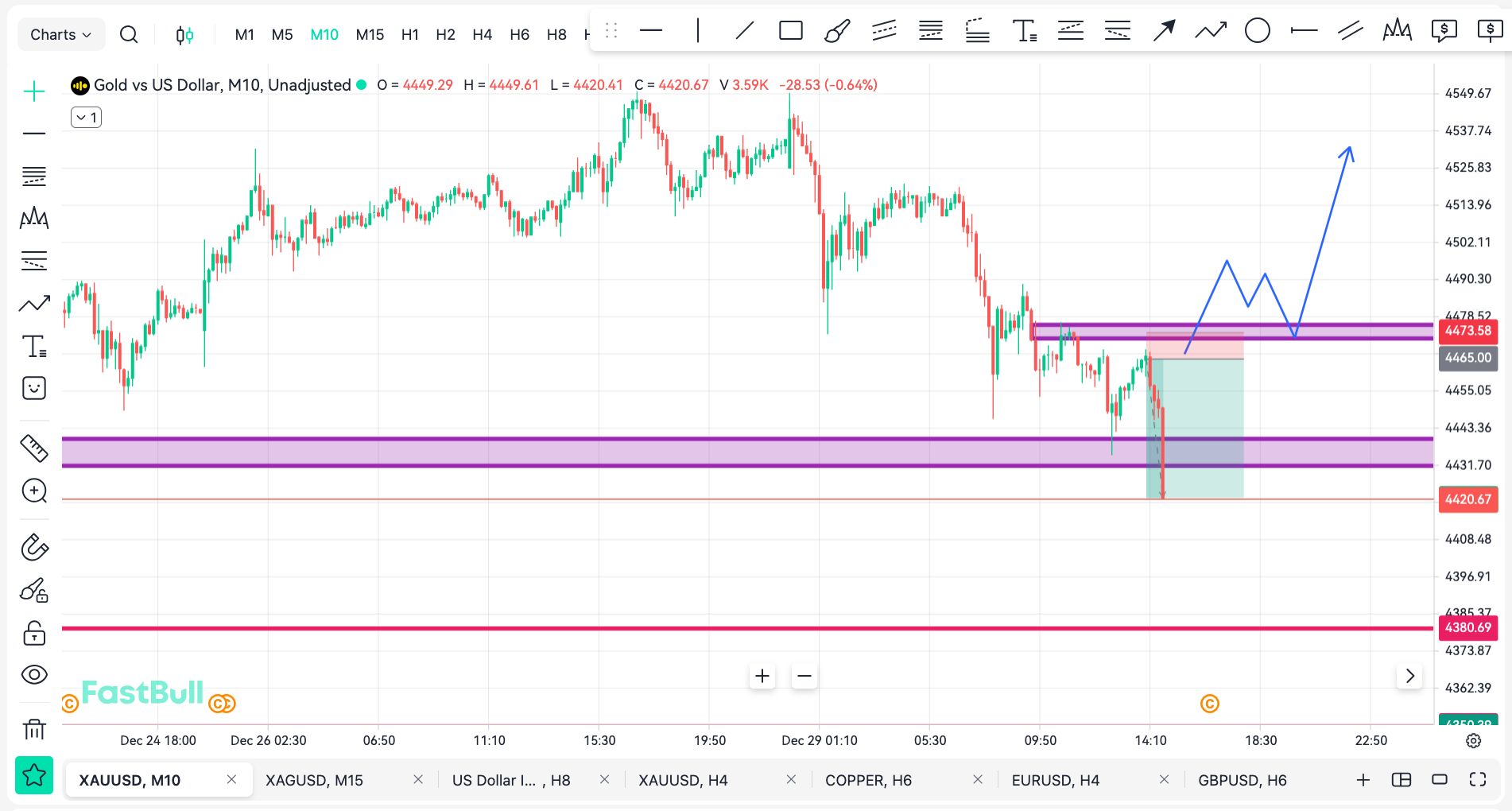Select the circle shape tool
Screen dimensions: 1512x811
coord(1257,31)
